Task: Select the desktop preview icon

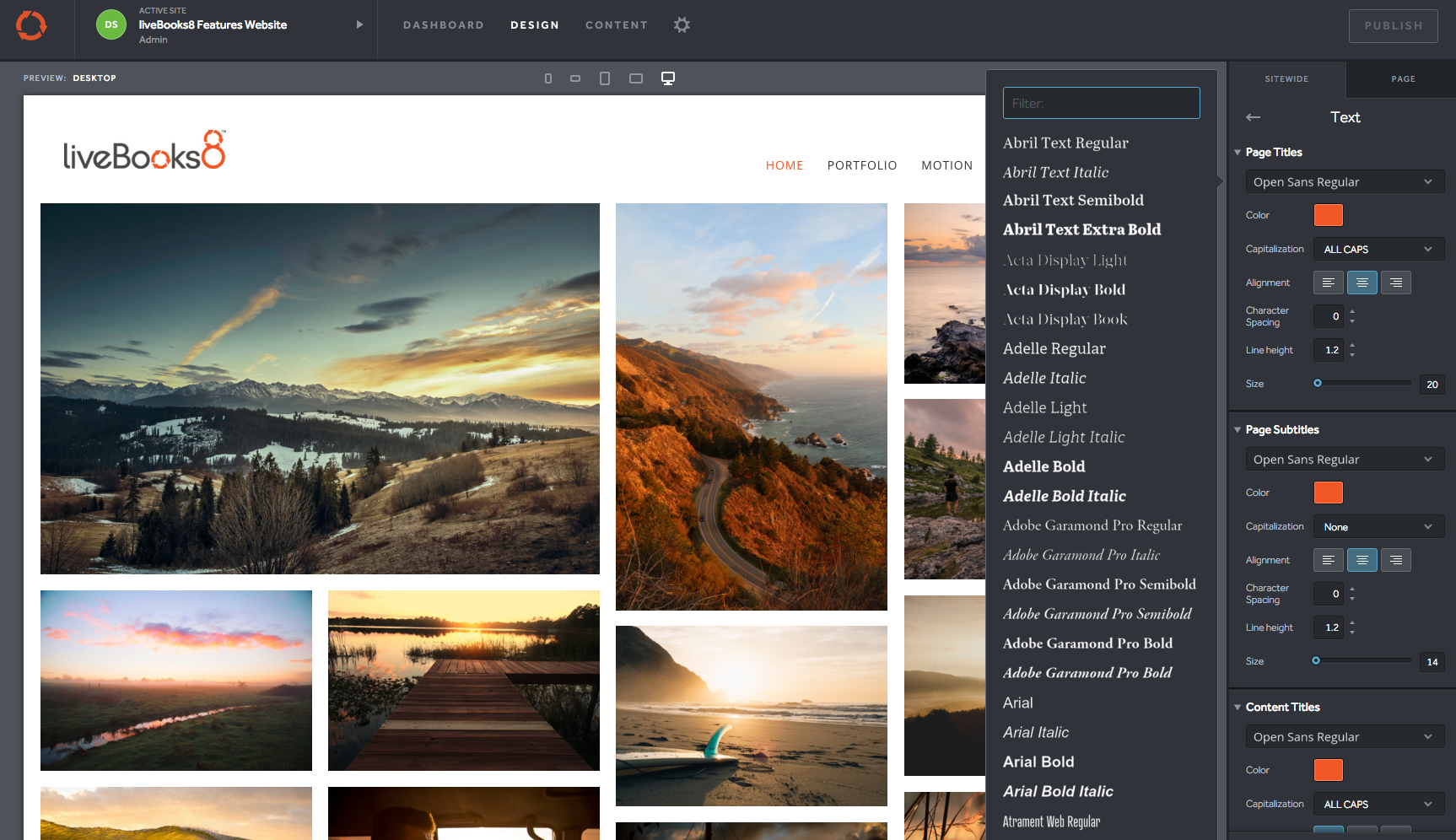Action: tap(668, 78)
